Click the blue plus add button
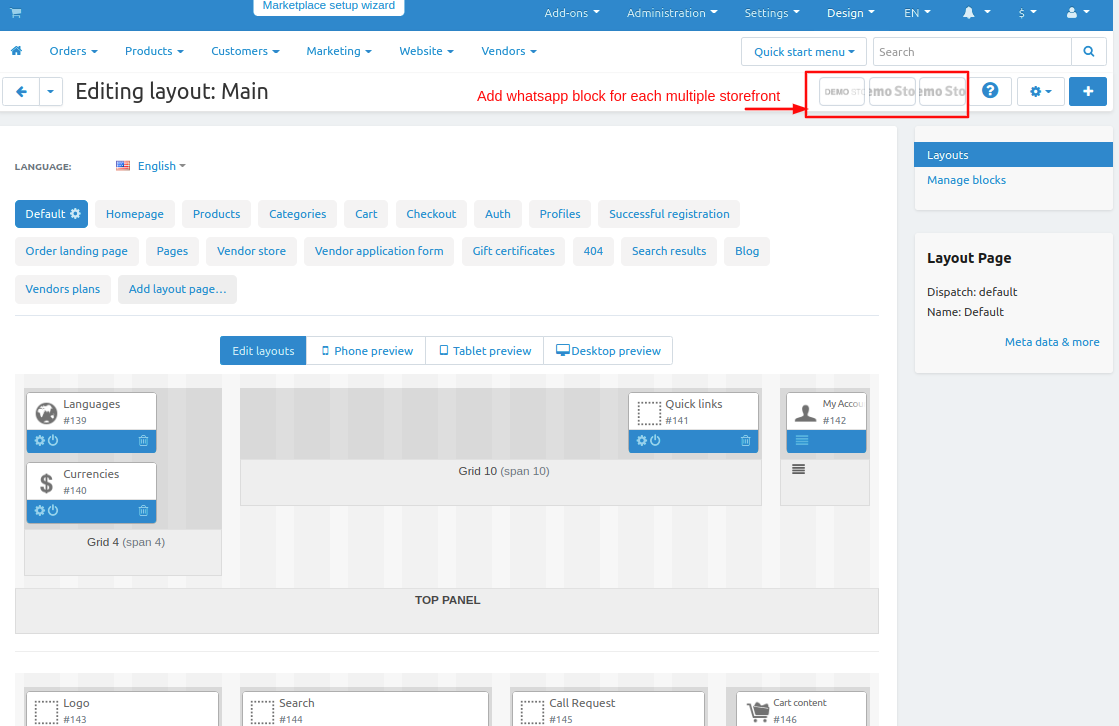This screenshot has width=1119, height=726. pyautogui.click(x=1087, y=92)
